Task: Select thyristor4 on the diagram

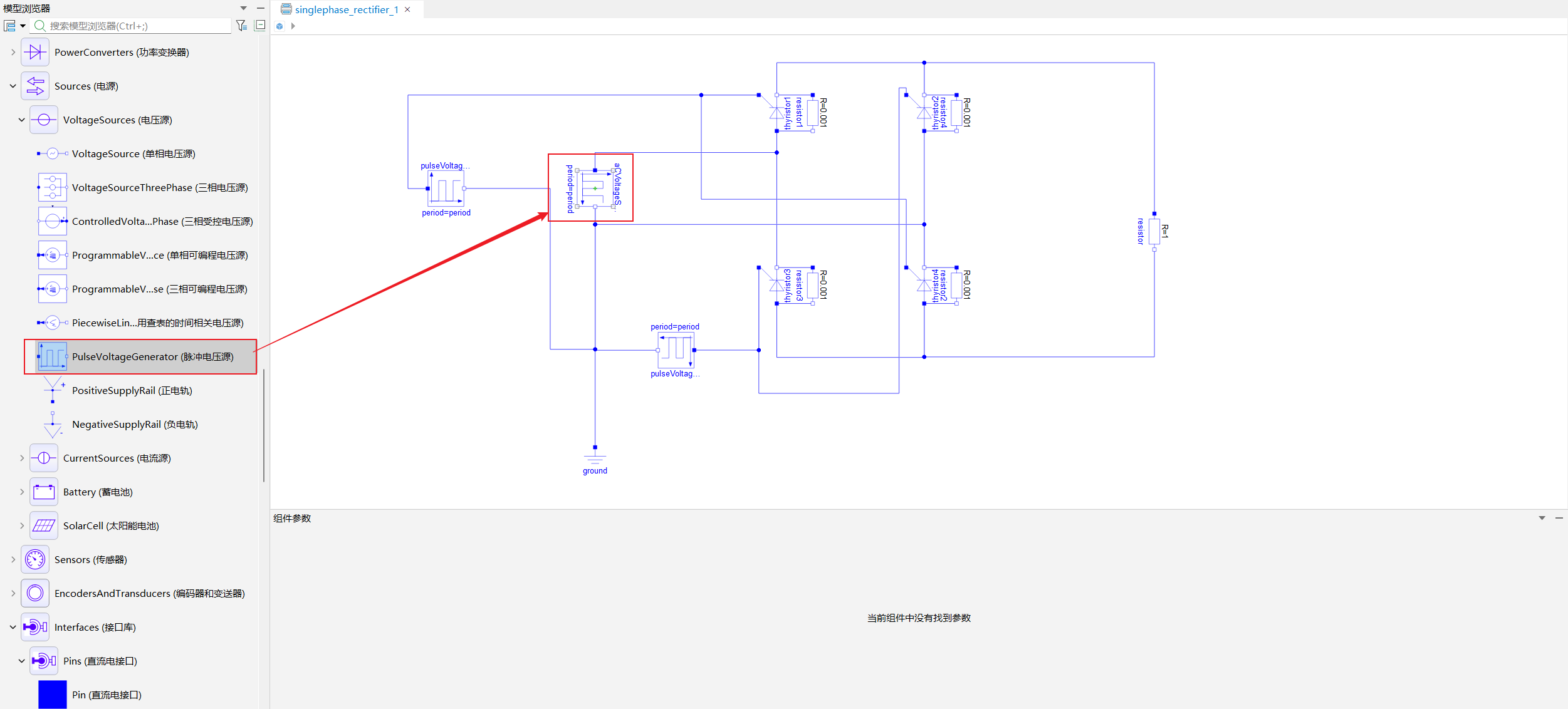Action: tap(924, 286)
